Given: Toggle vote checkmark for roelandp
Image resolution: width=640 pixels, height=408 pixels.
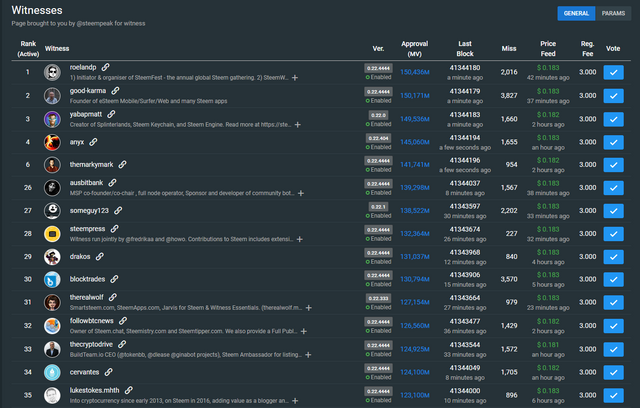Looking at the screenshot, I should coord(613,72).
